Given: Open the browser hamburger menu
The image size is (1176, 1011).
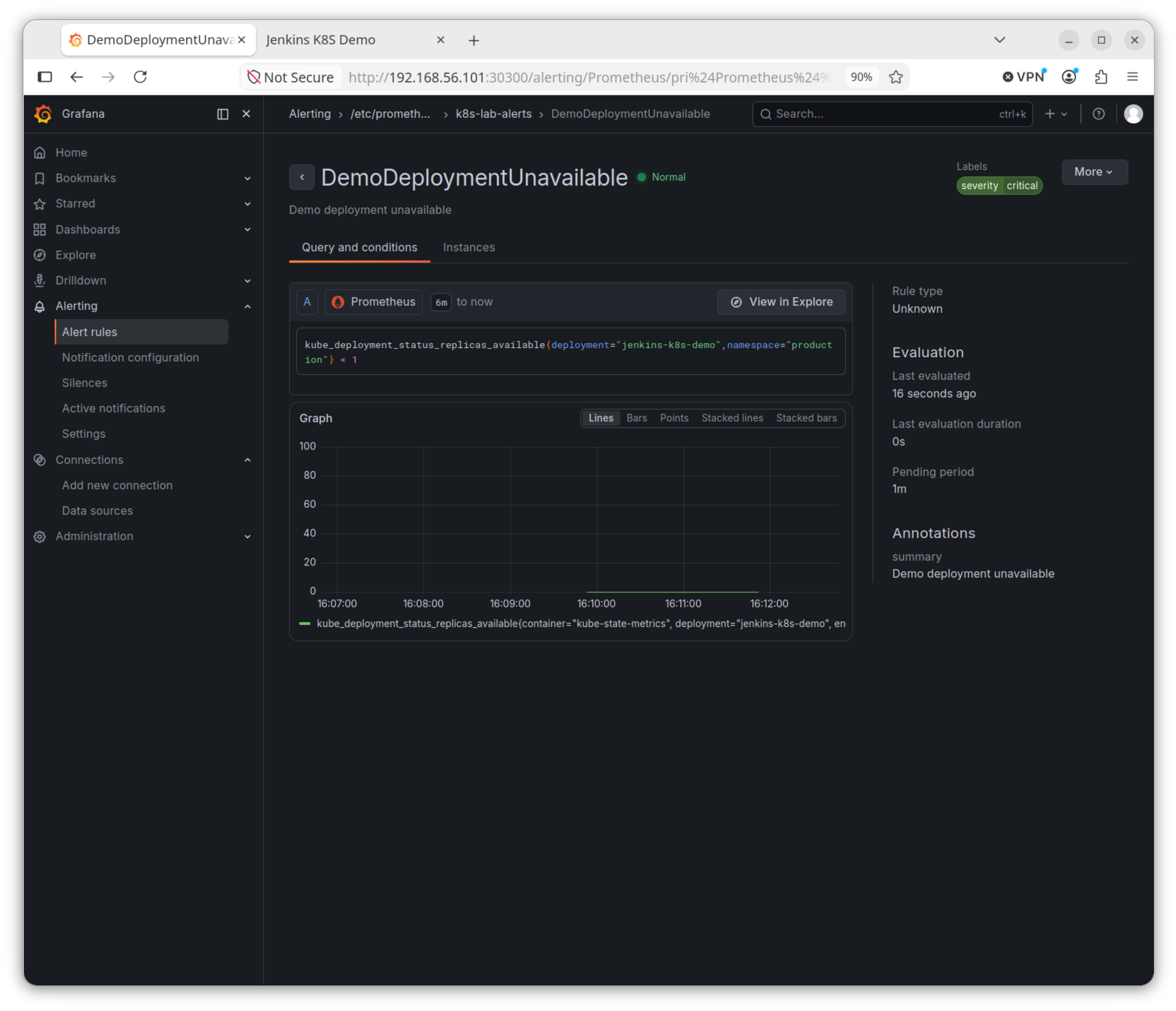Looking at the screenshot, I should pyautogui.click(x=1132, y=77).
